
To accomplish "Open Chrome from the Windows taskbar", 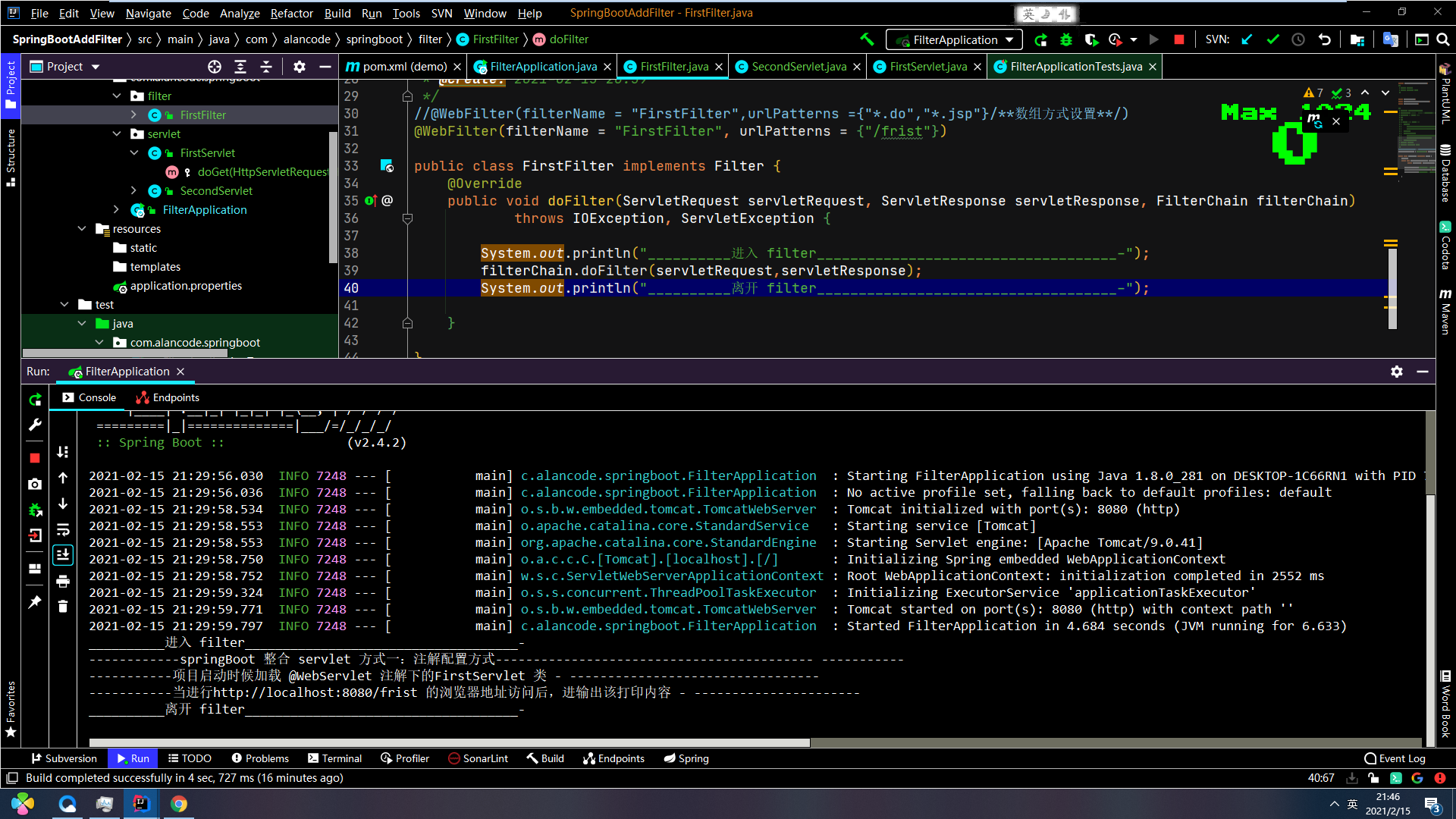I will 179,804.
